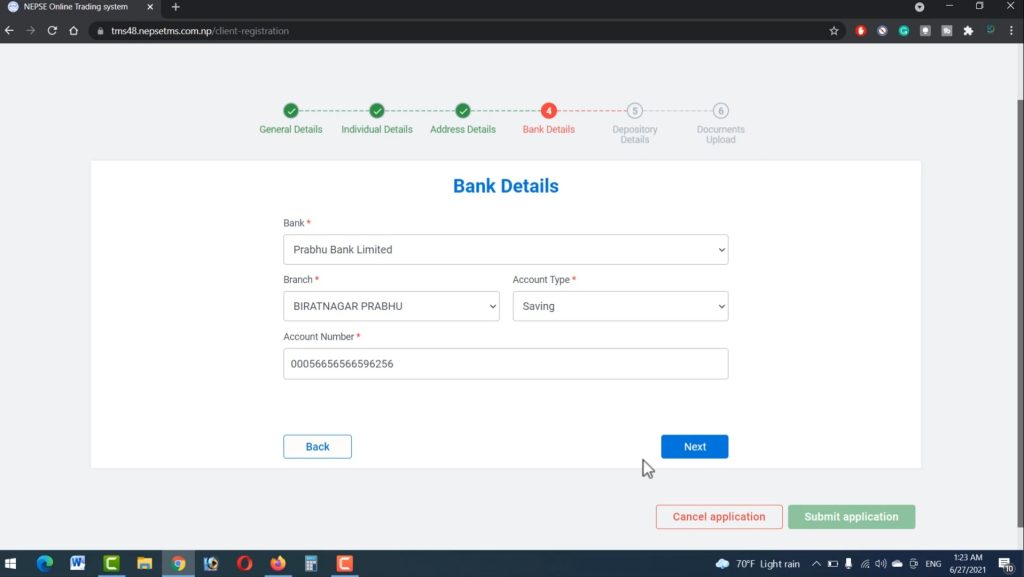Bookmark this page with the star icon
This screenshot has width=1024, height=577.
[834, 31]
